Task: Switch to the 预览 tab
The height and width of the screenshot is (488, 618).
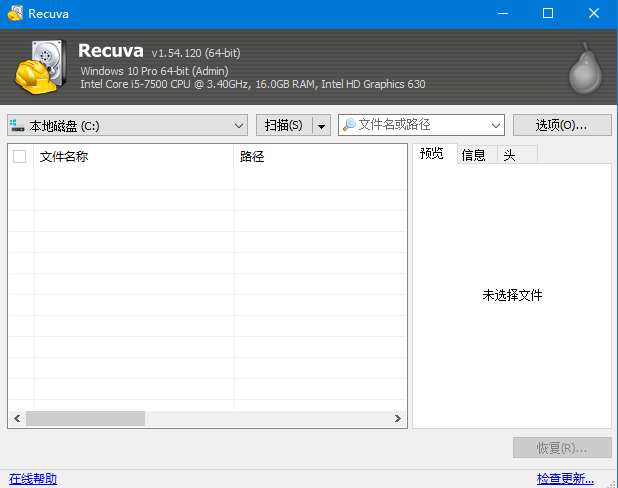Action: (433, 153)
